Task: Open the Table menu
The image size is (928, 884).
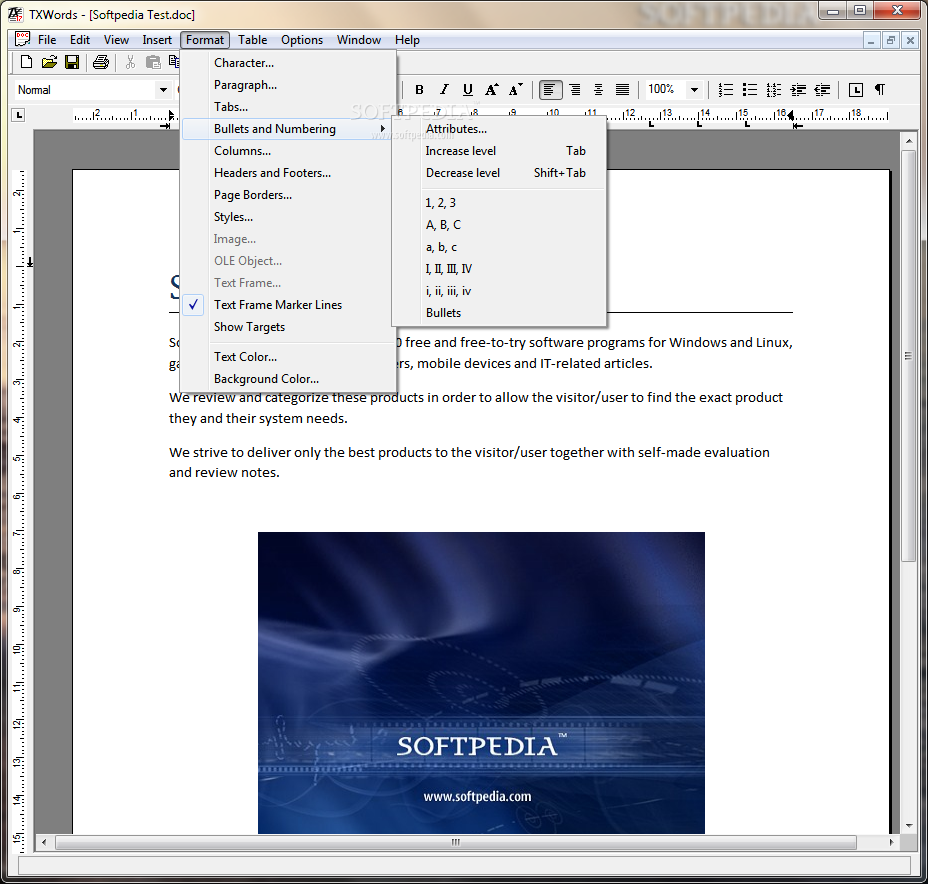Action: 253,40
